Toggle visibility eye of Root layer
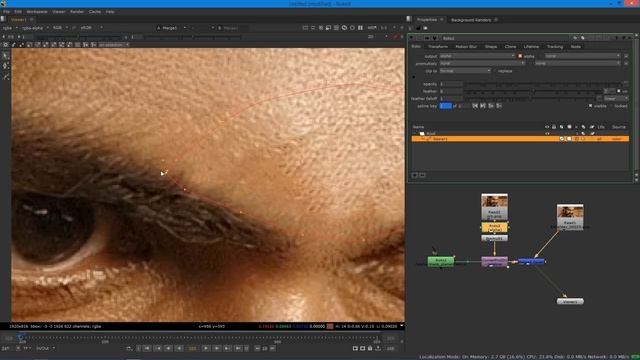640x360 pixels. point(547,133)
